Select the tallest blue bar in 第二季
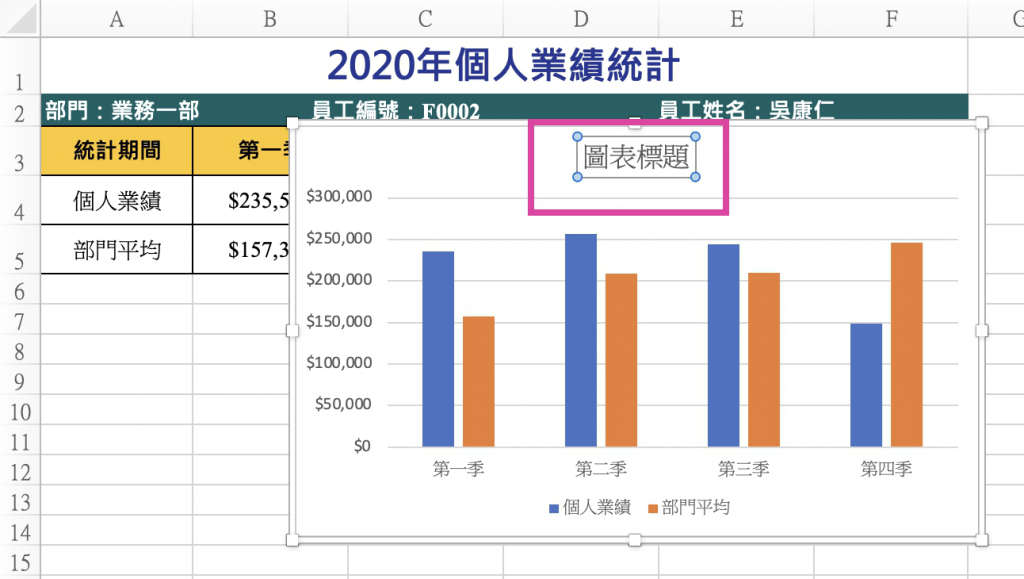The height and width of the screenshot is (579, 1024). pyautogui.click(x=580, y=340)
